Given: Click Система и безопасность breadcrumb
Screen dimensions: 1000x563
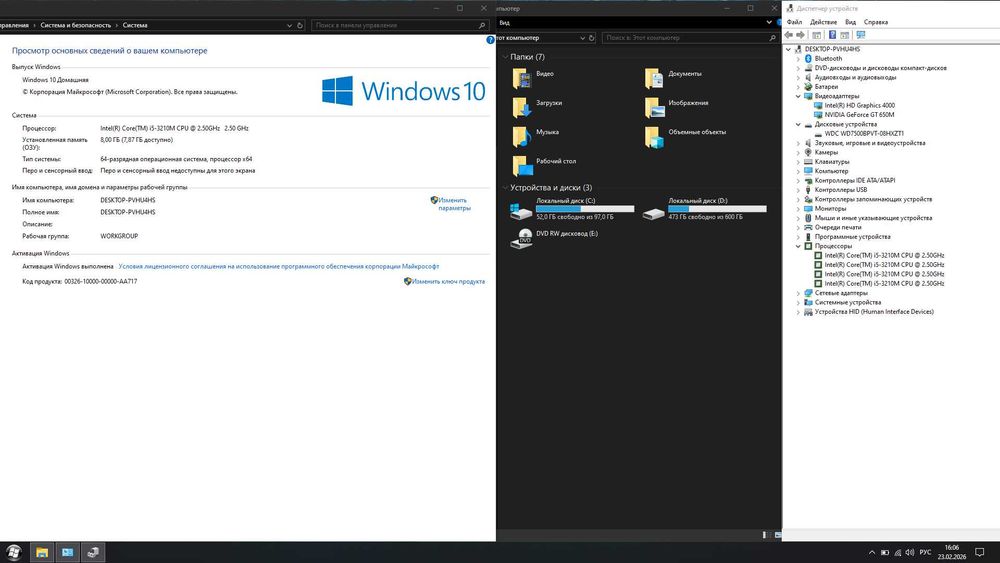Looking at the screenshot, I should [75, 26].
